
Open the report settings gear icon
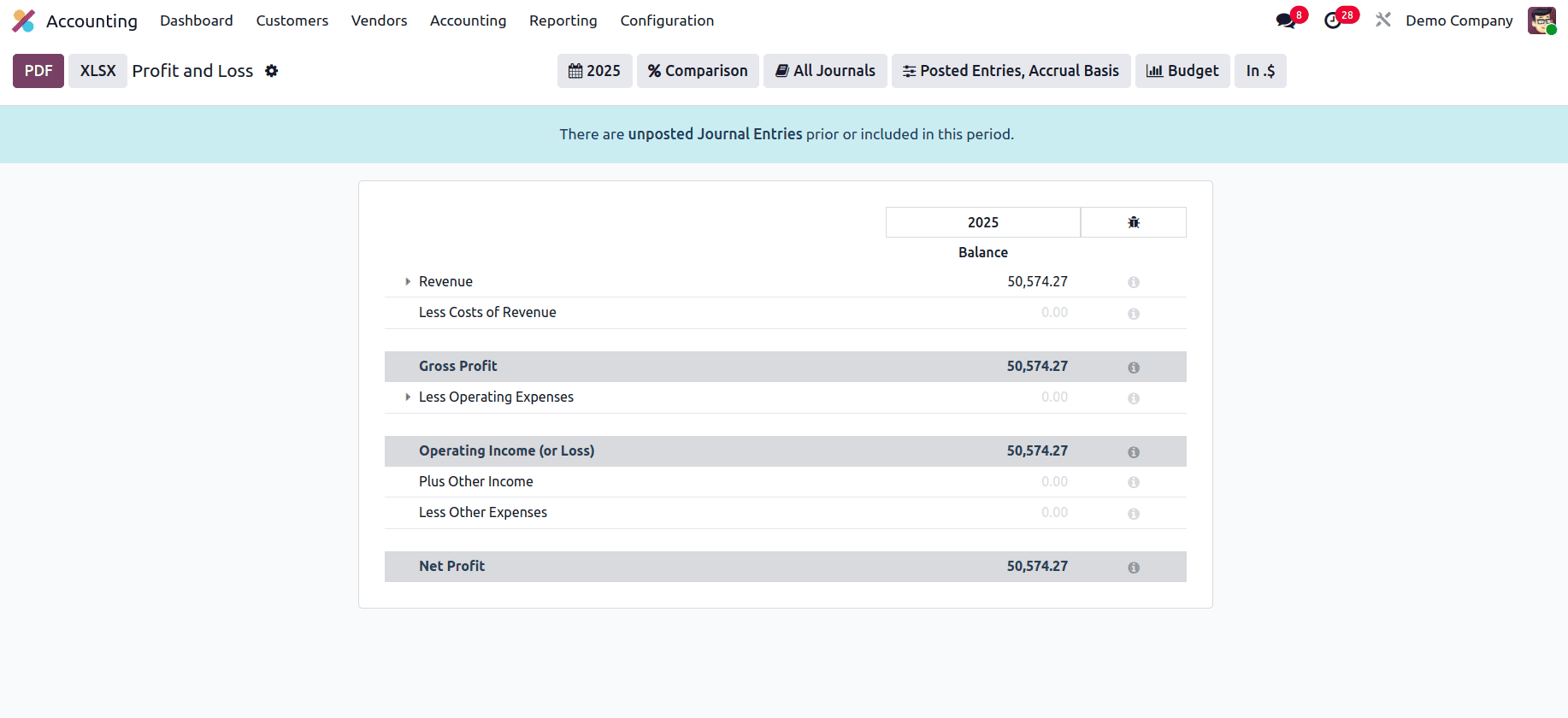pyautogui.click(x=271, y=71)
